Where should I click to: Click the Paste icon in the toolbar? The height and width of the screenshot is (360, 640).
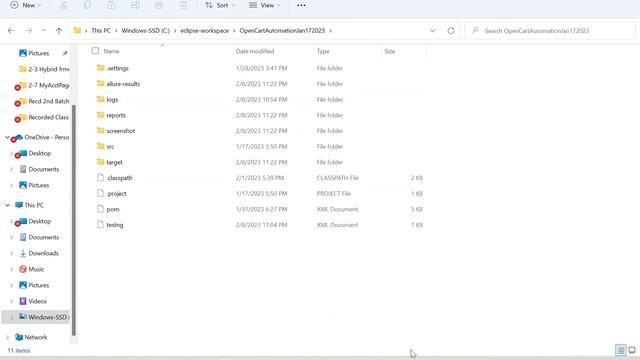coord(111,5)
